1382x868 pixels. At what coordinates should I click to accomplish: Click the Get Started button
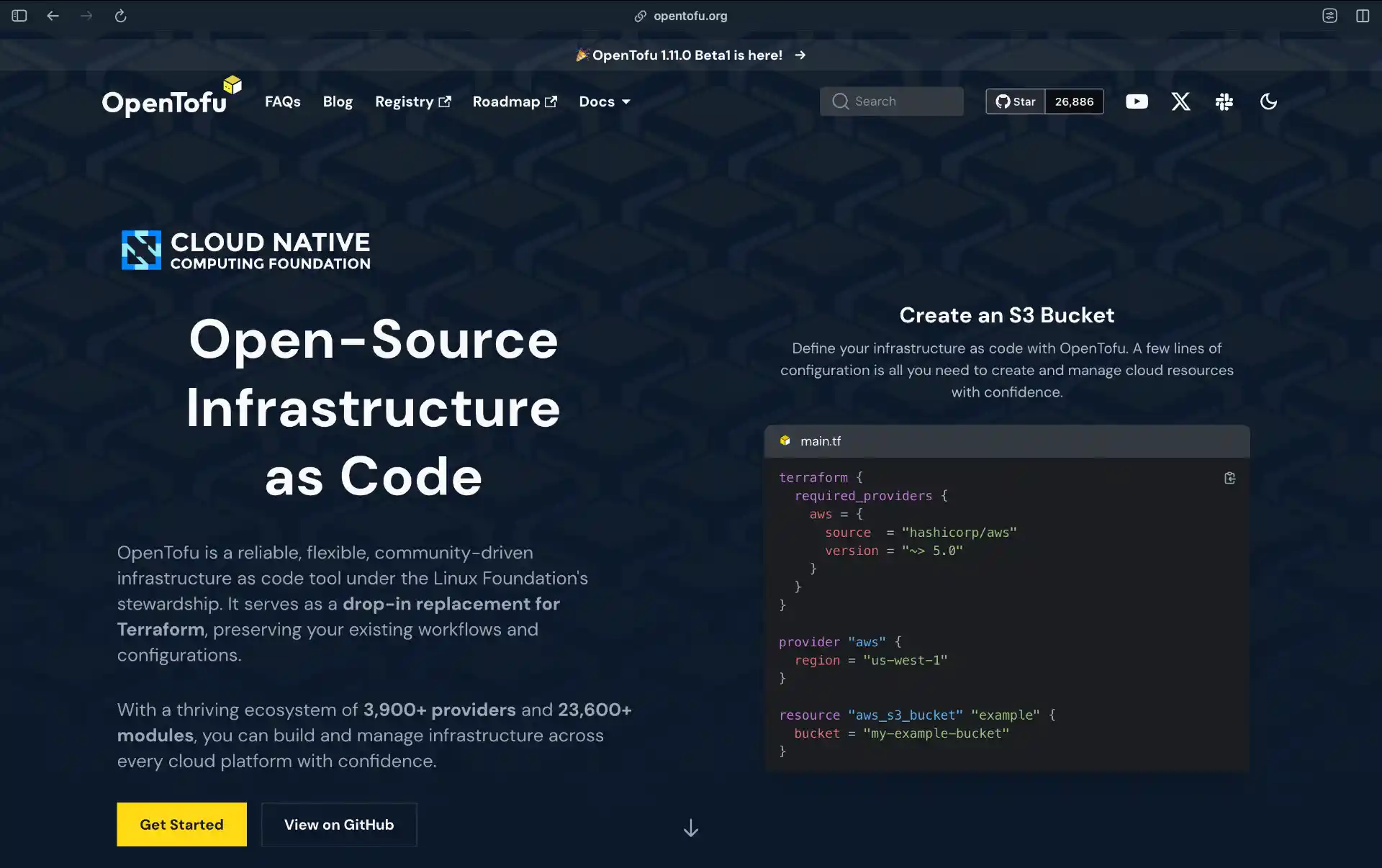point(181,825)
